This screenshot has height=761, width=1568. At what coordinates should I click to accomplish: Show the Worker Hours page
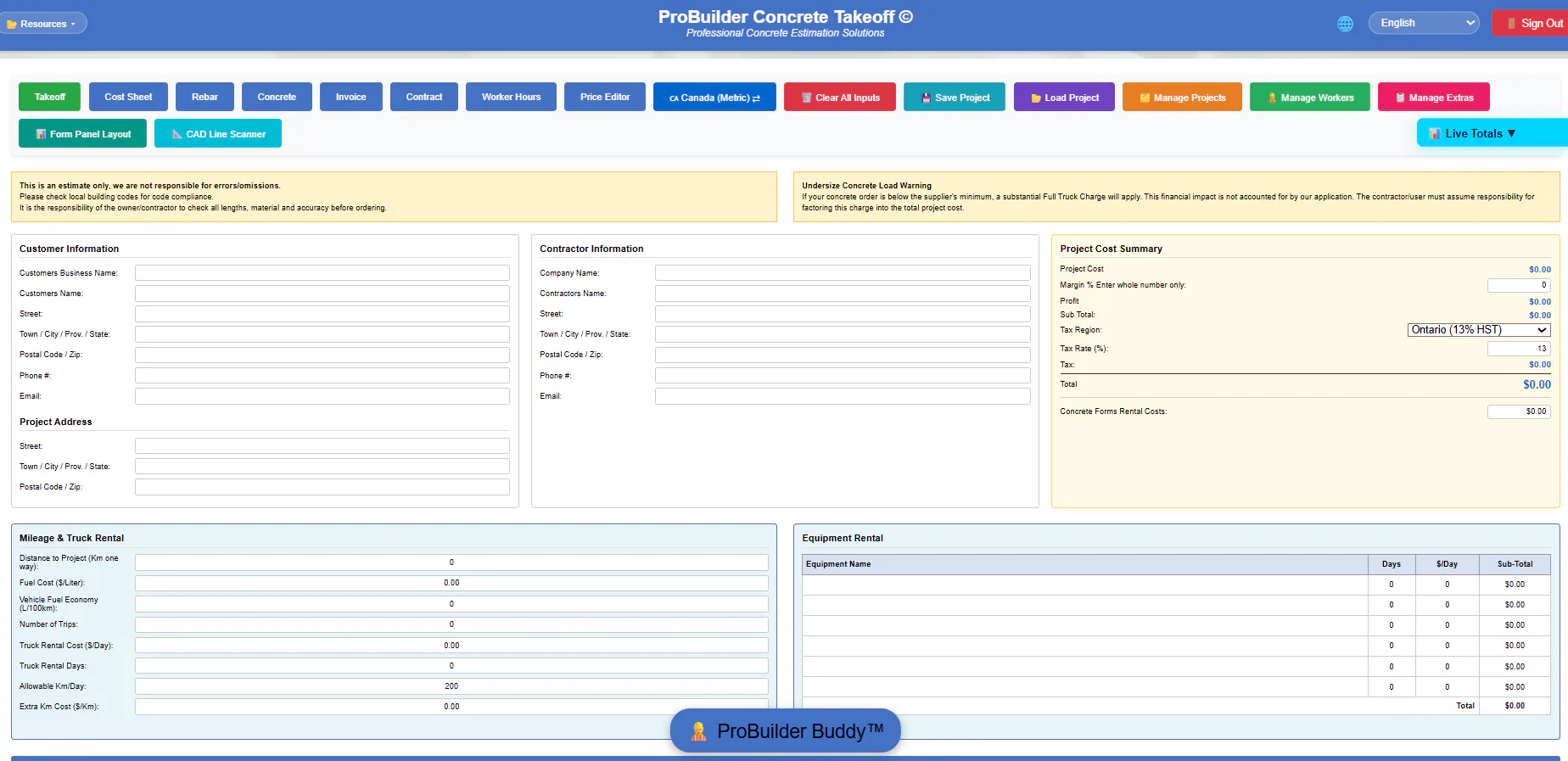(511, 97)
